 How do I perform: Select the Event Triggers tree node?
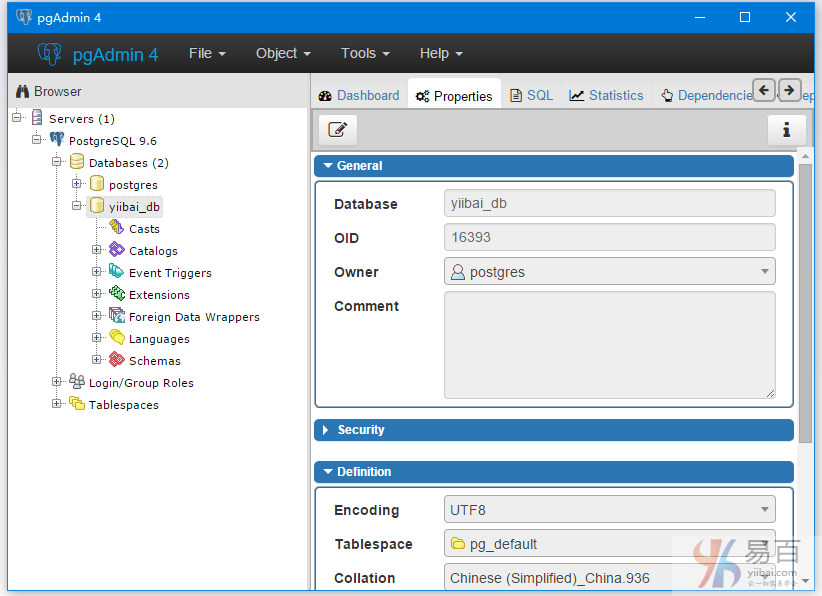click(170, 273)
